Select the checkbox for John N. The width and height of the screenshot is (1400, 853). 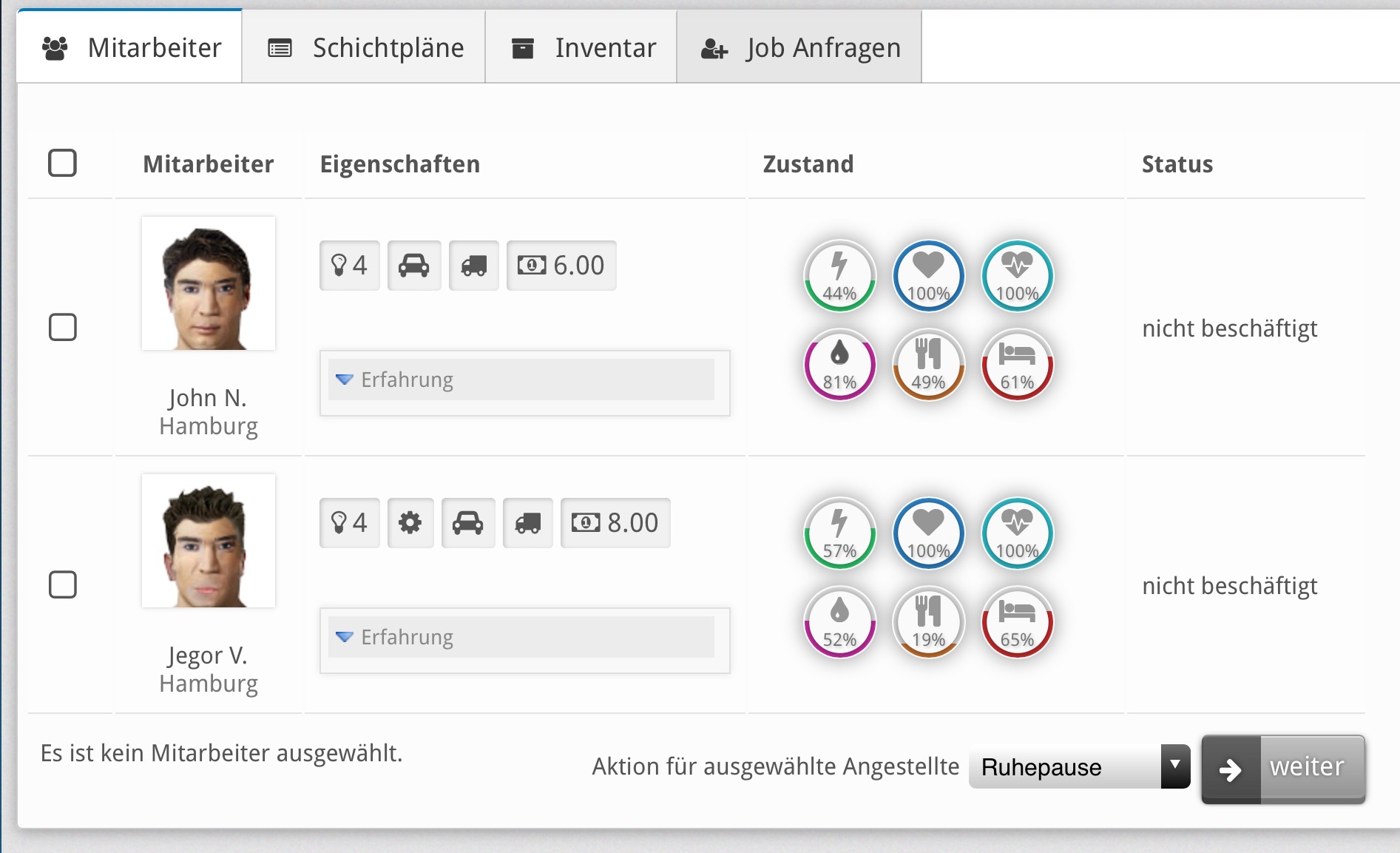(62, 327)
